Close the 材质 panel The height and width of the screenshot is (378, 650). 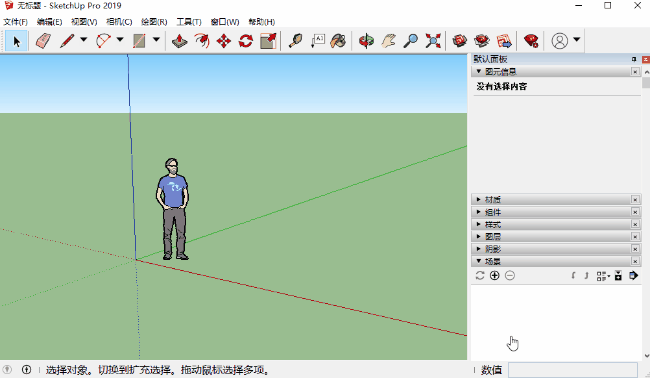pos(635,200)
